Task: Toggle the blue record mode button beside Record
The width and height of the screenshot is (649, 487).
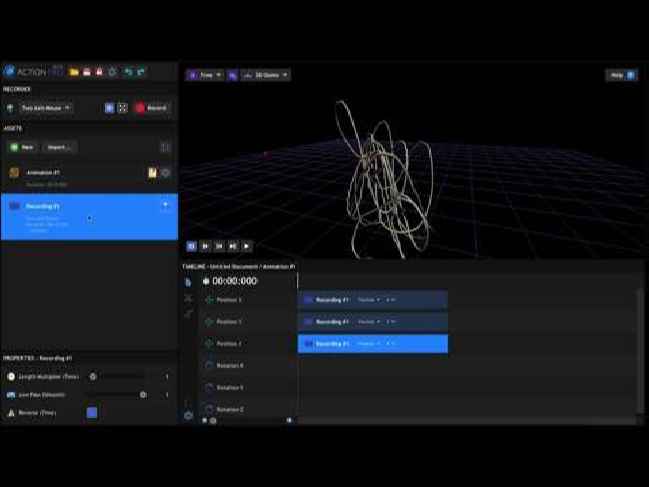Action: point(109,108)
